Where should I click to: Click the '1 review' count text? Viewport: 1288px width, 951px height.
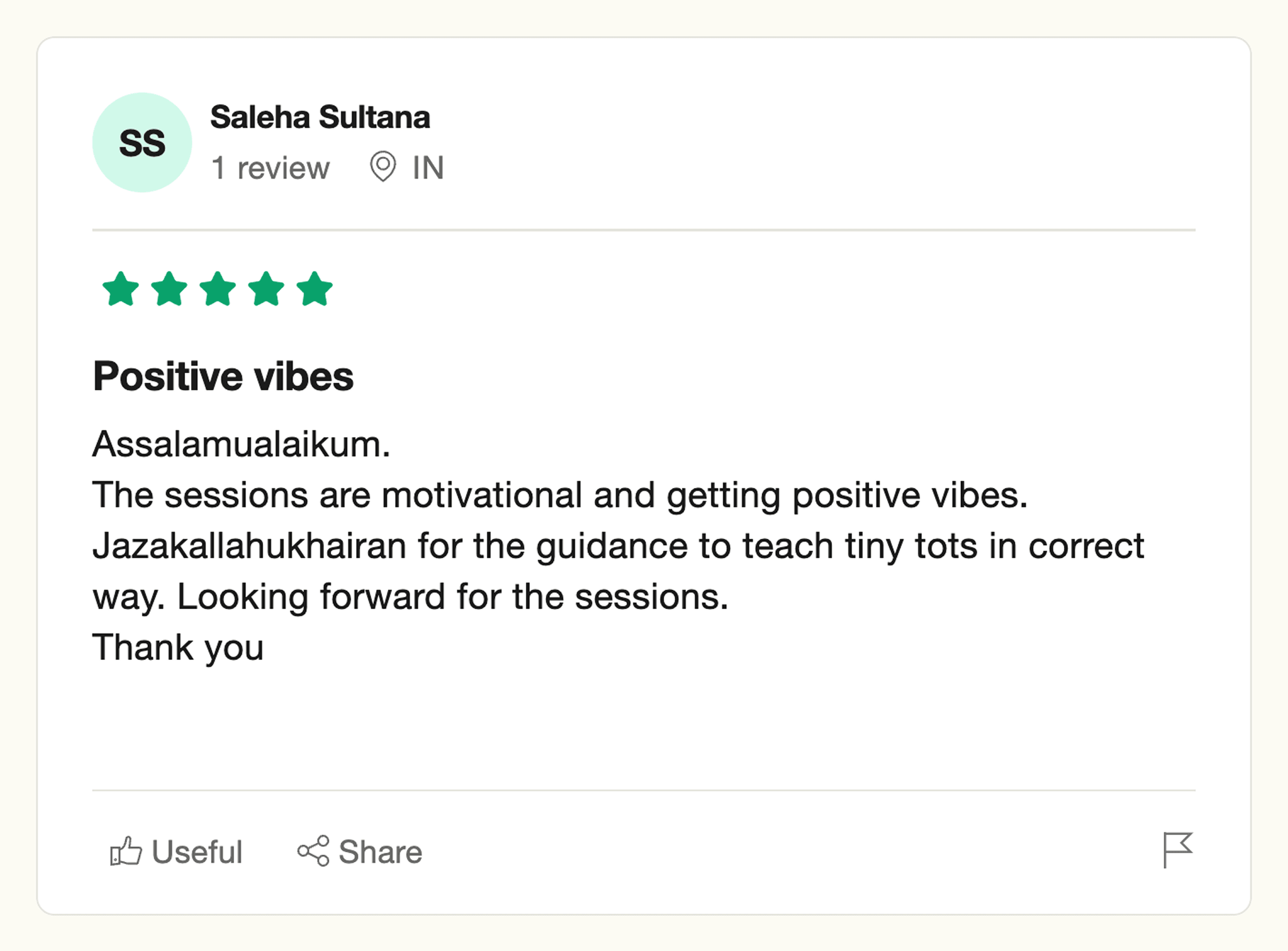pyautogui.click(x=270, y=168)
